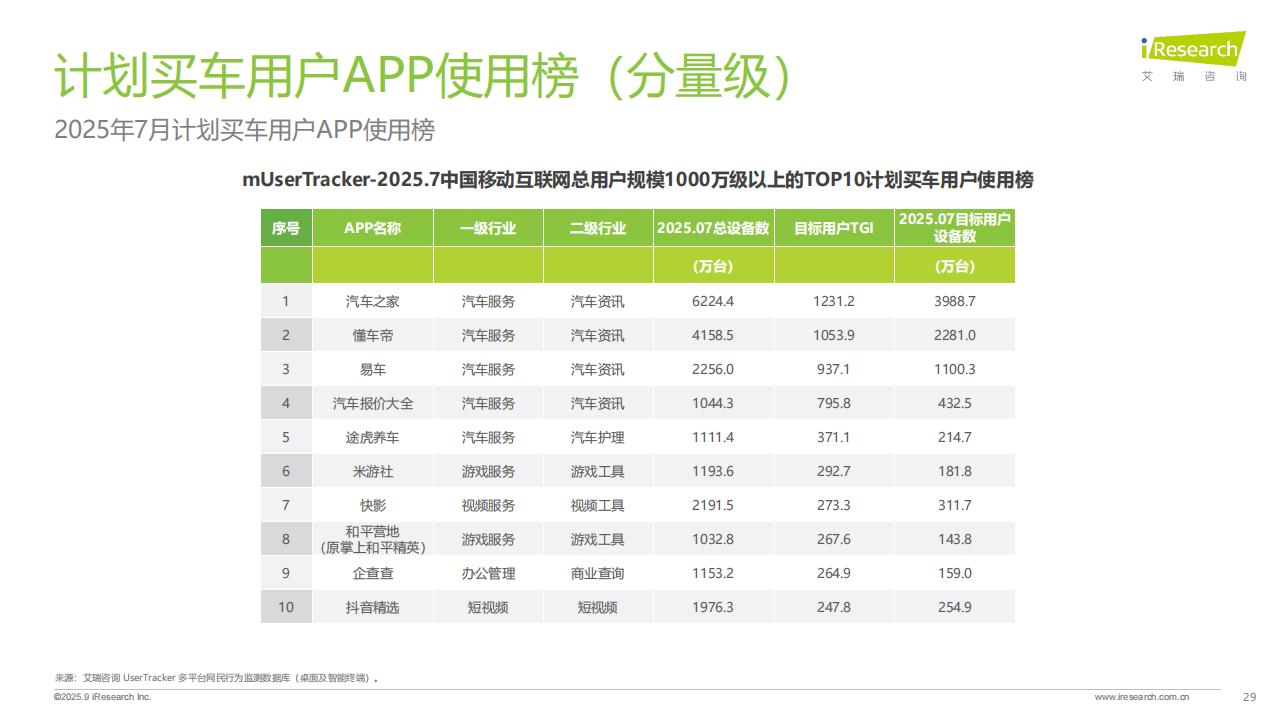Viewport: 1274px width, 717px height.
Task: Select the 2025.07总设备数 column header
Action: point(713,228)
